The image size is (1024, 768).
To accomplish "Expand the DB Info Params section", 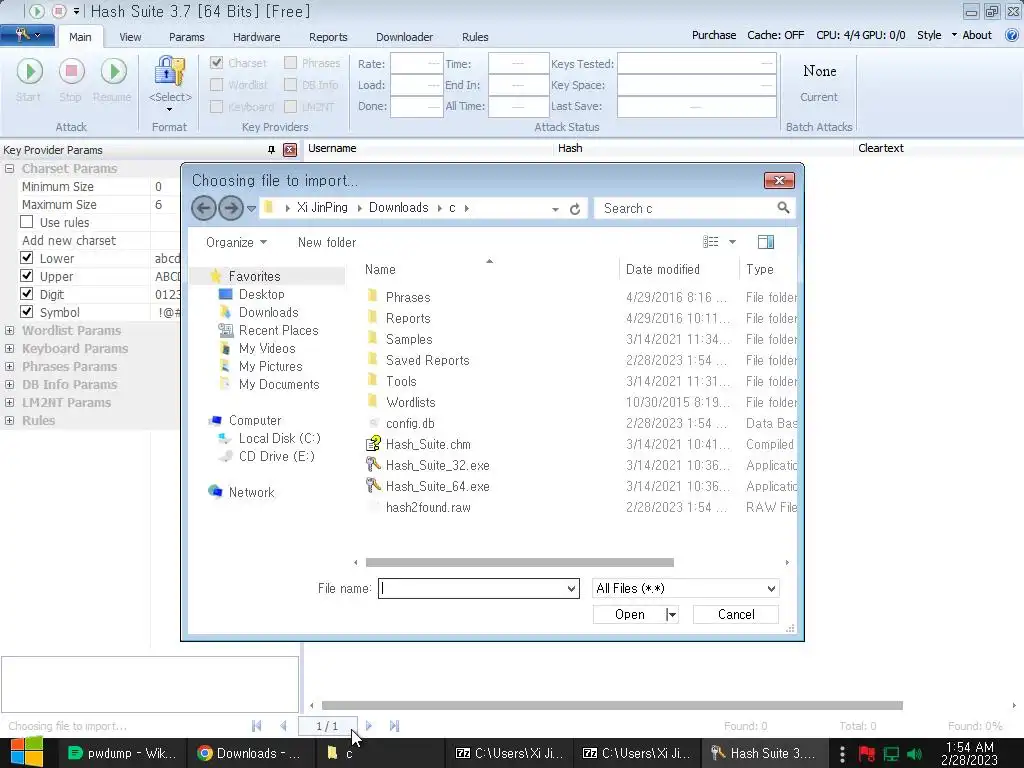I will [9, 385].
